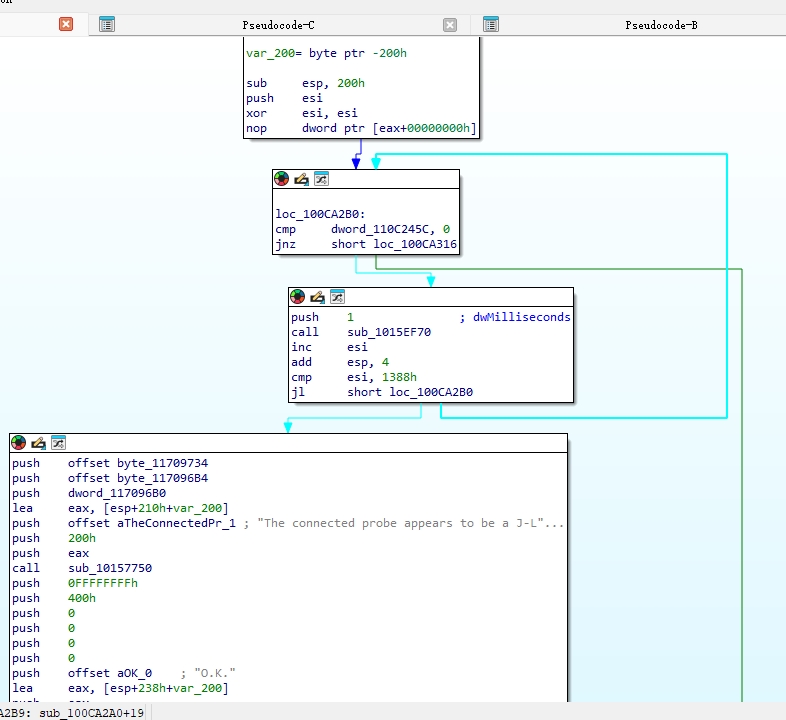Switch to the Pseudocode-C tab
Screen dimensions: 786x720
[x=278, y=25]
